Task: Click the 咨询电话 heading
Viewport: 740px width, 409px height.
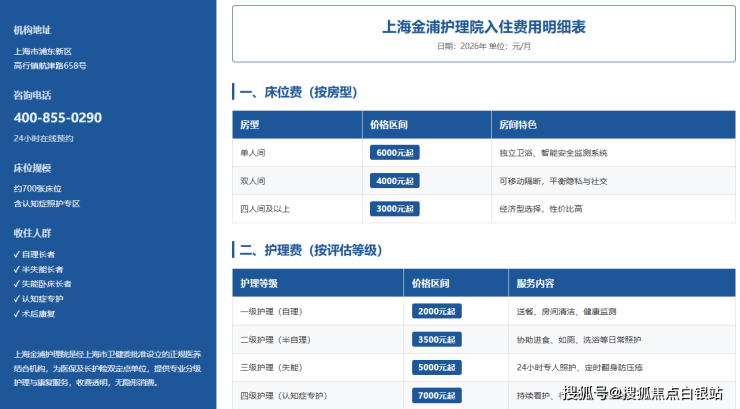Action: coord(32,95)
